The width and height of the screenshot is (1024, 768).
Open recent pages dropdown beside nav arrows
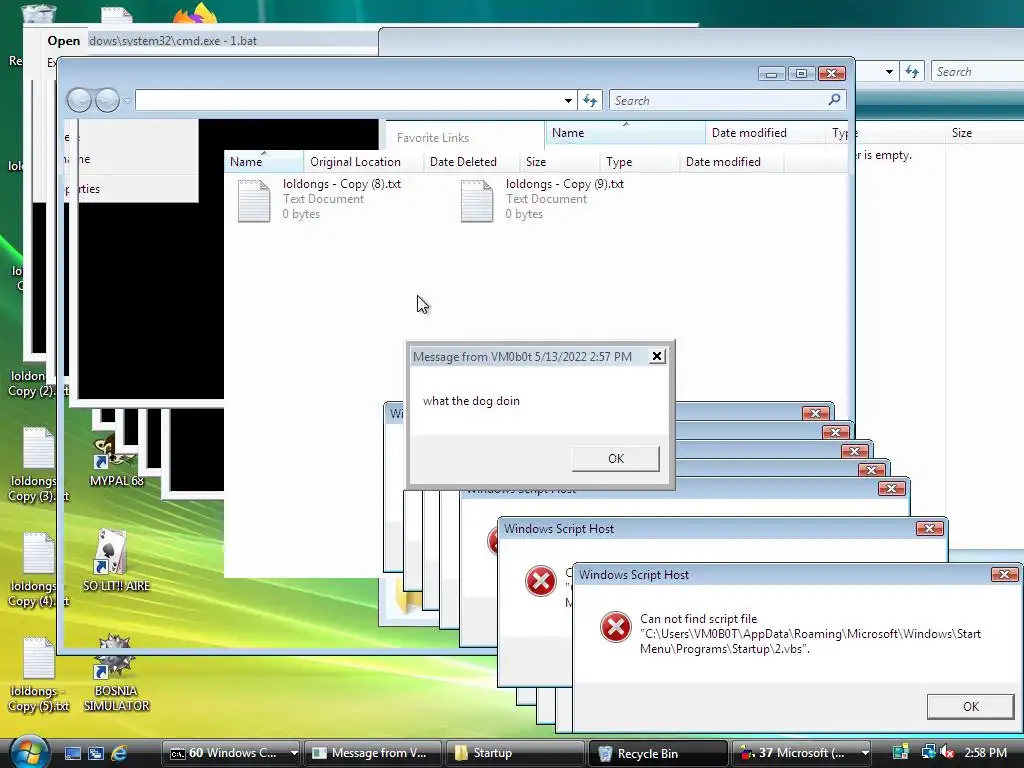(x=127, y=101)
